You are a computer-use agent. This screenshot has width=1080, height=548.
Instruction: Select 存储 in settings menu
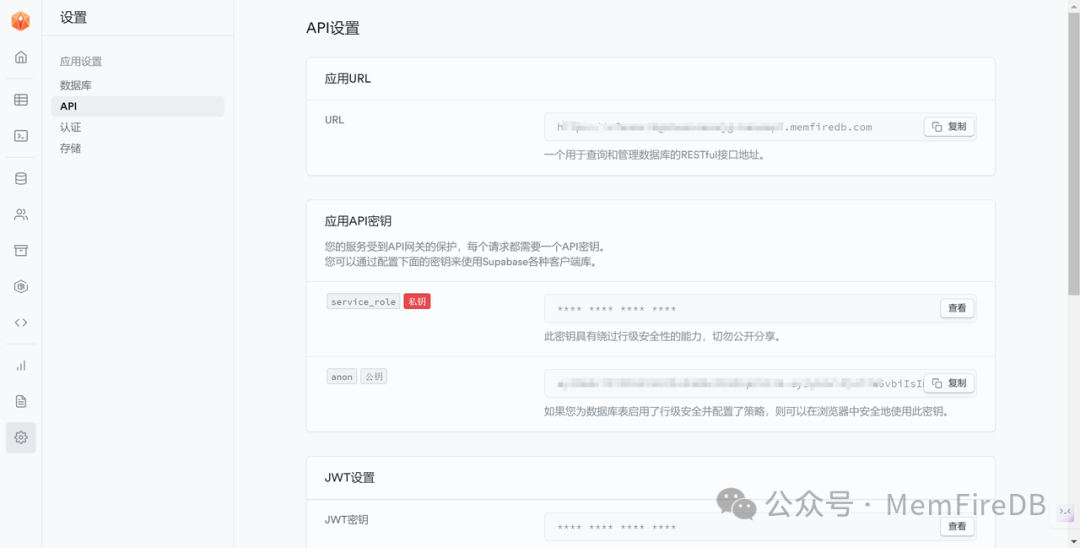point(70,148)
